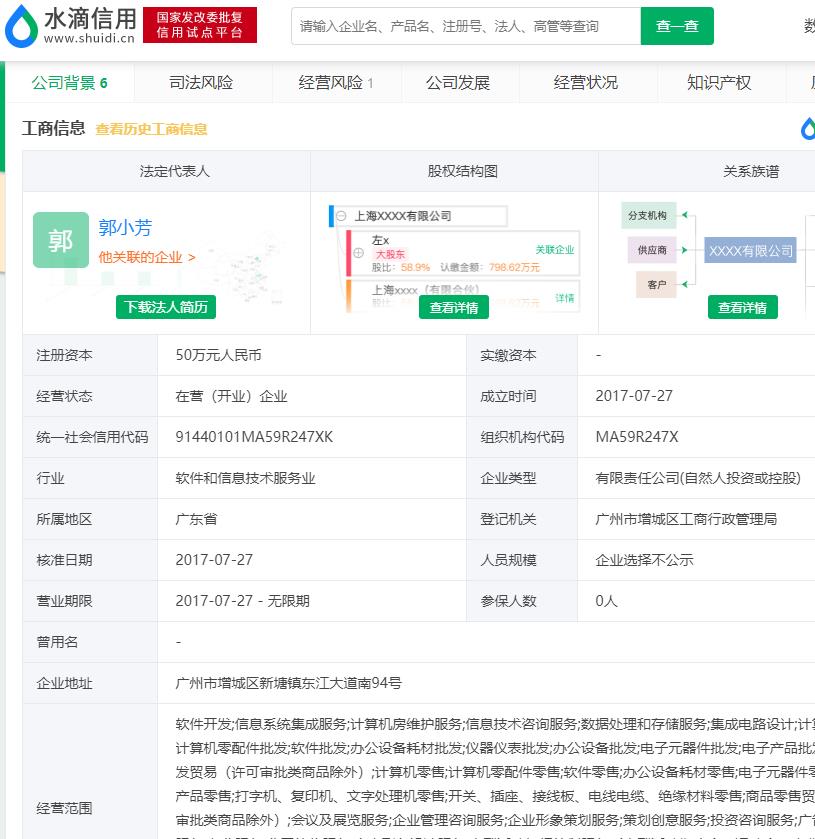Image resolution: width=815 pixels, height=839 pixels.
Task: Click 查看详情 under relationship map
Action: 742,308
